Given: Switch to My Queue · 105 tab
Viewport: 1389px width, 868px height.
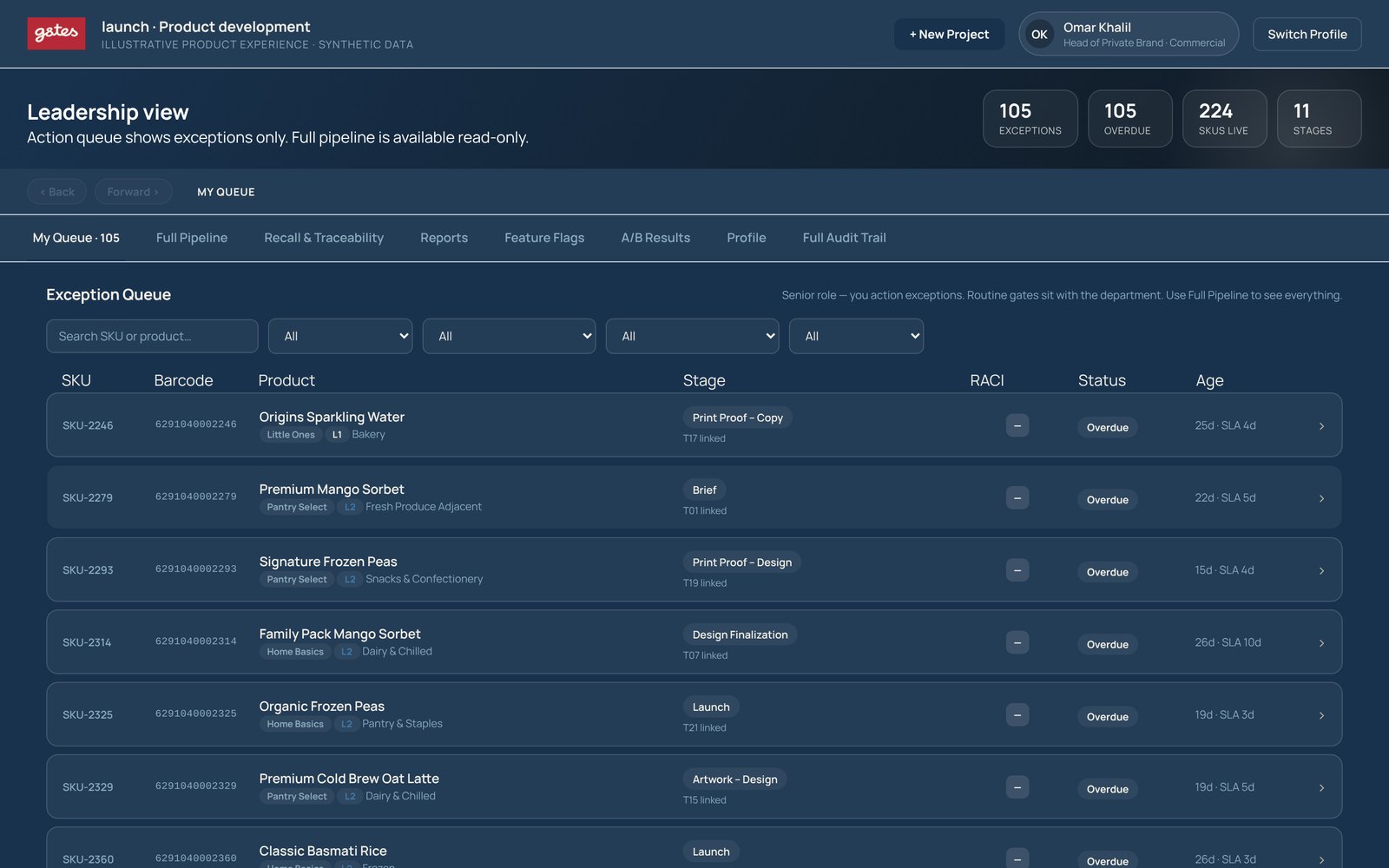Looking at the screenshot, I should coord(76,238).
